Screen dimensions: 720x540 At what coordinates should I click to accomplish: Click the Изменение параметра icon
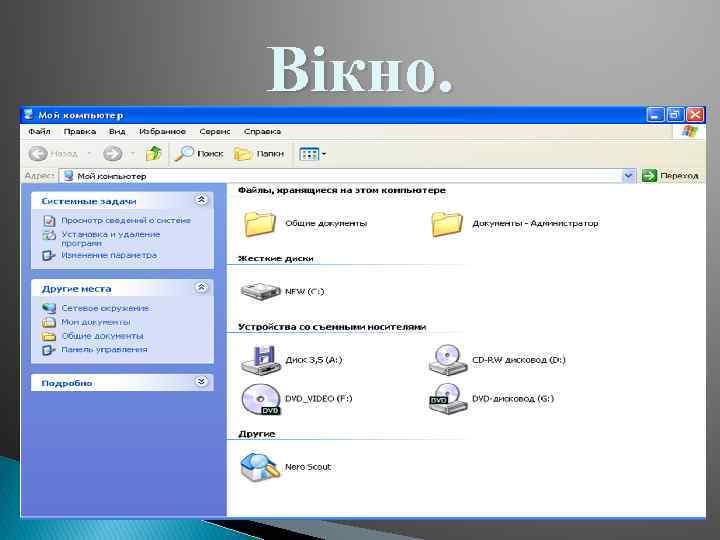[x=49, y=255]
